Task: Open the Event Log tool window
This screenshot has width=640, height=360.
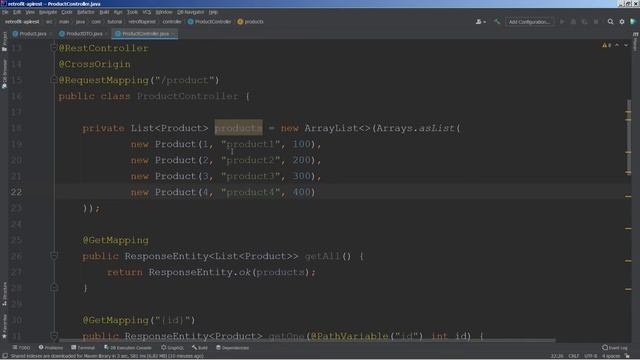Action: point(615,348)
